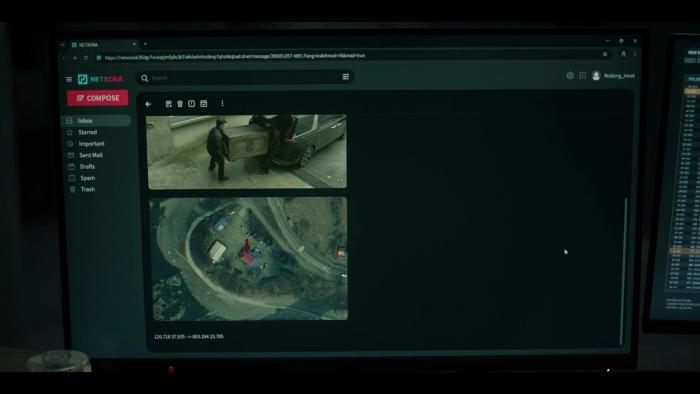Open the men carrying crate photo

pyautogui.click(x=247, y=152)
